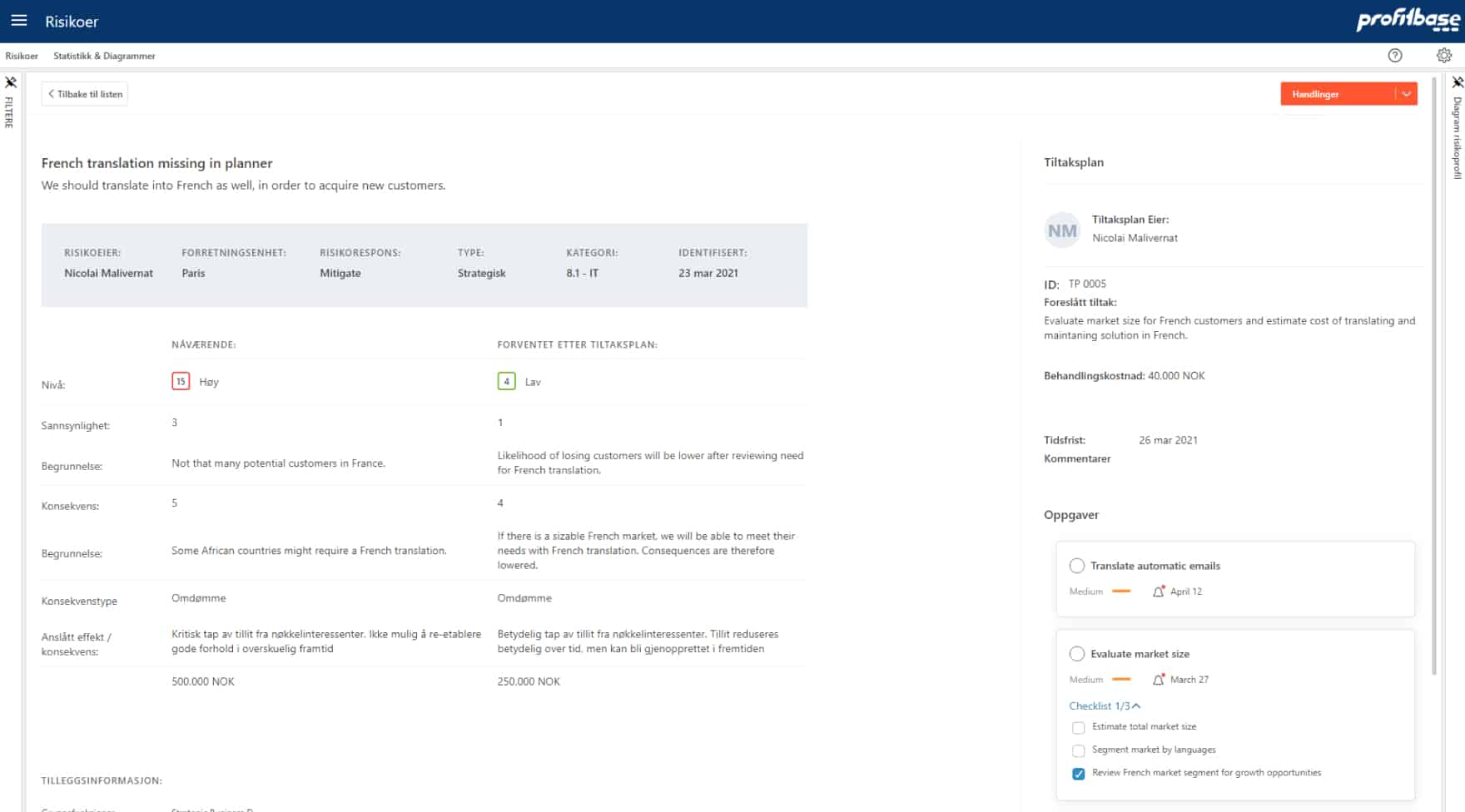The height and width of the screenshot is (812, 1465).
Task: Mark Evaluate market size task complete
Action: [x=1076, y=654]
